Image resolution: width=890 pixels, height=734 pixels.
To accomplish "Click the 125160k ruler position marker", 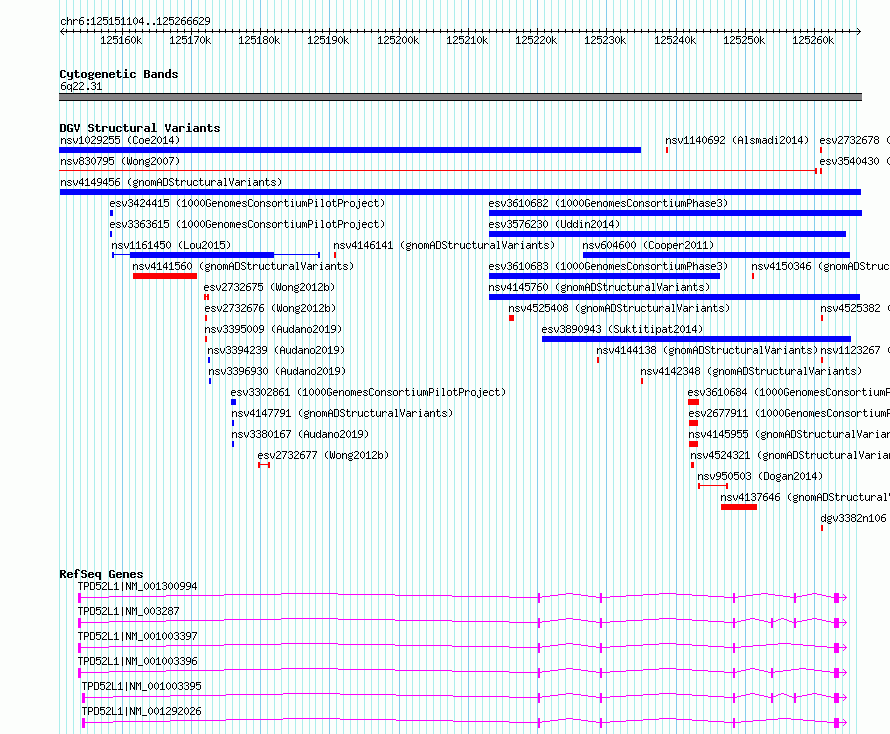I will coord(121,40).
